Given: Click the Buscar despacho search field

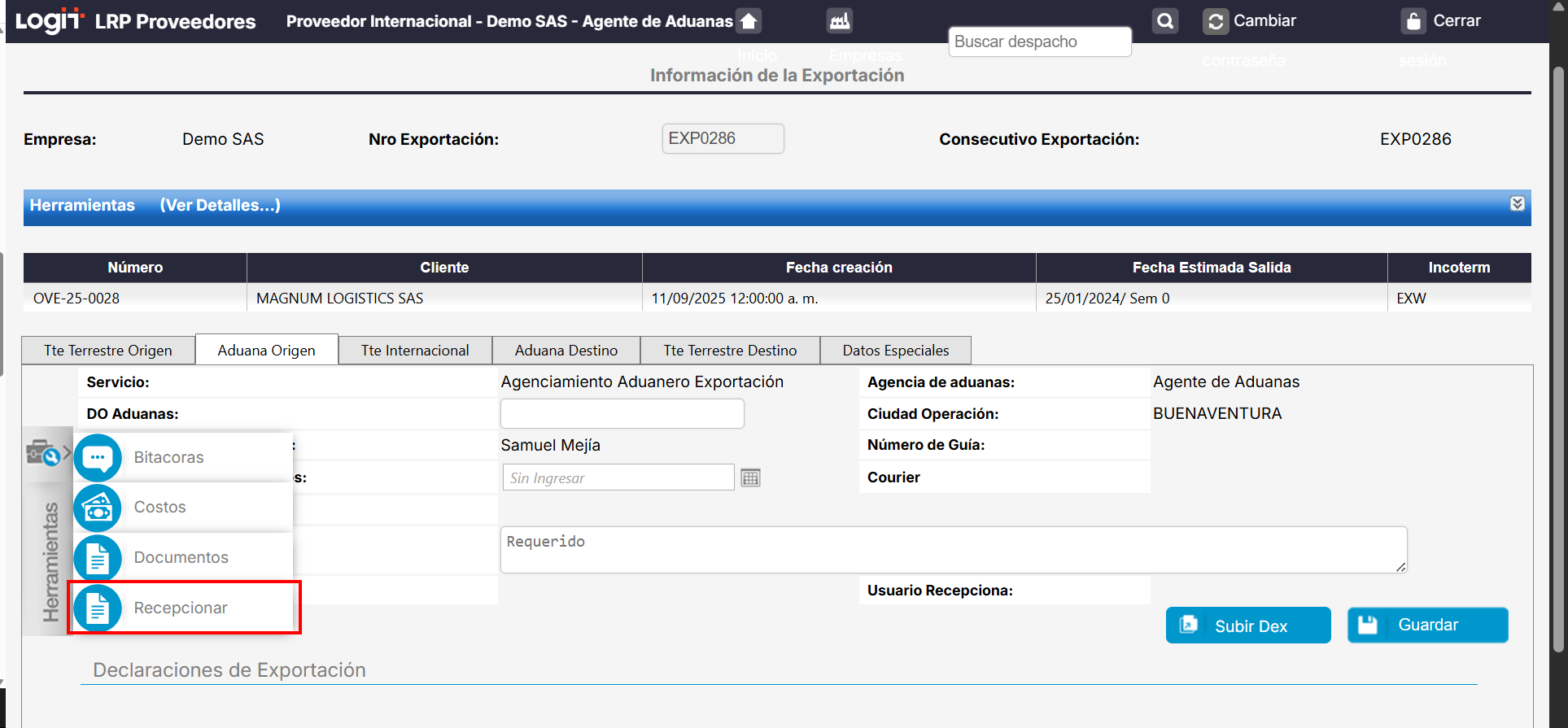Looking at the screenshot, I should (x=1039, y=42).
